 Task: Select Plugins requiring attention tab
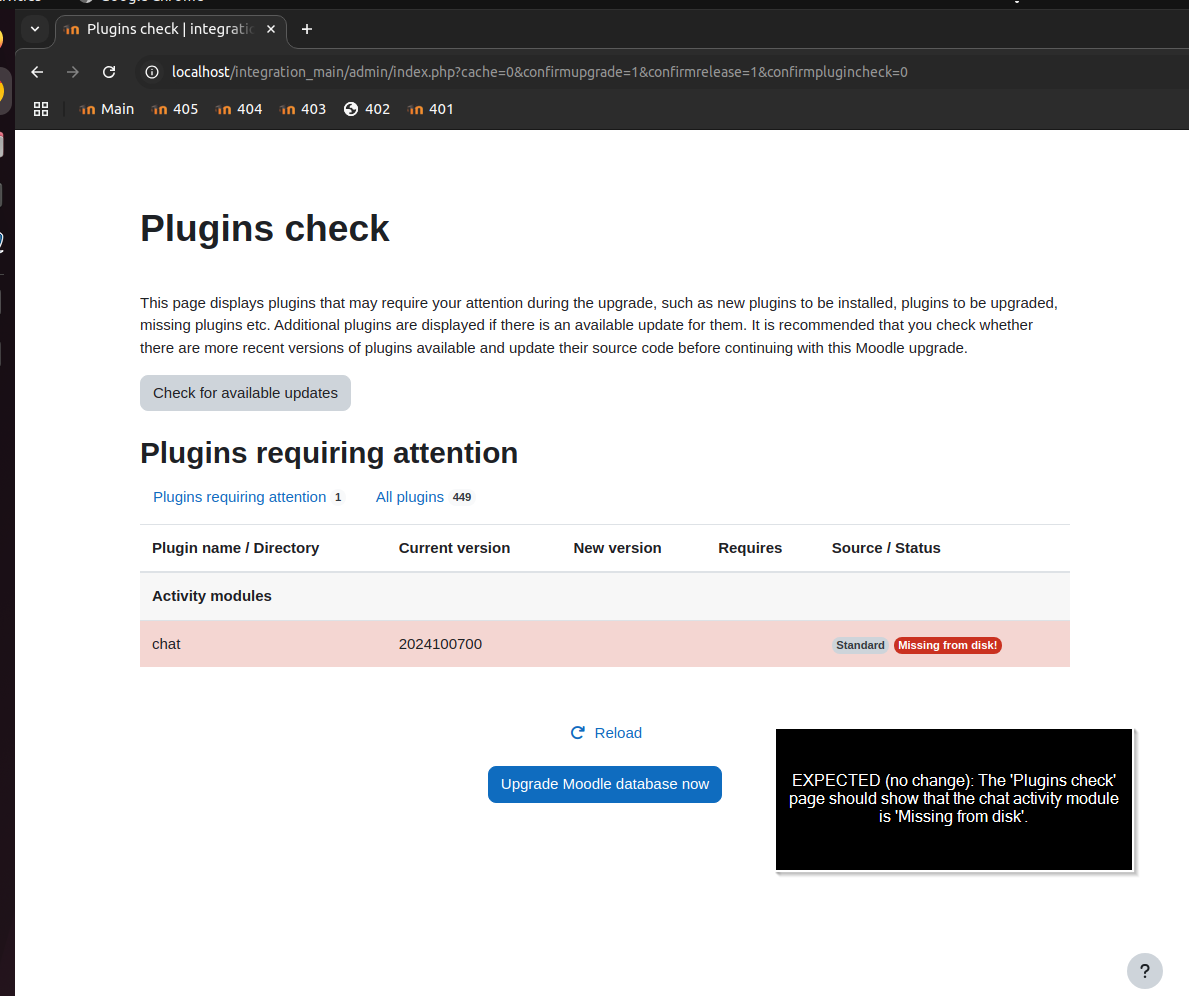point(247,497)
